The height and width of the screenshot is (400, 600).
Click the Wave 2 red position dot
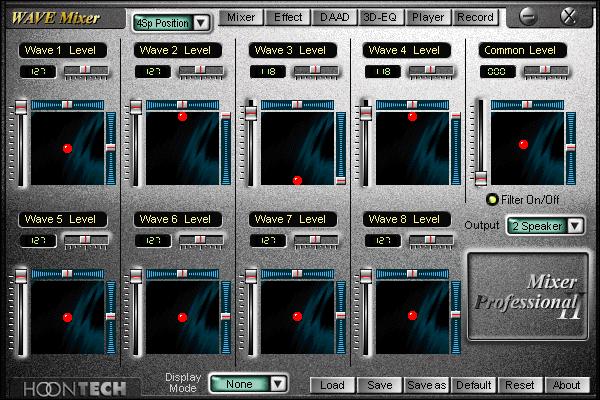click(x=183, y=116)
